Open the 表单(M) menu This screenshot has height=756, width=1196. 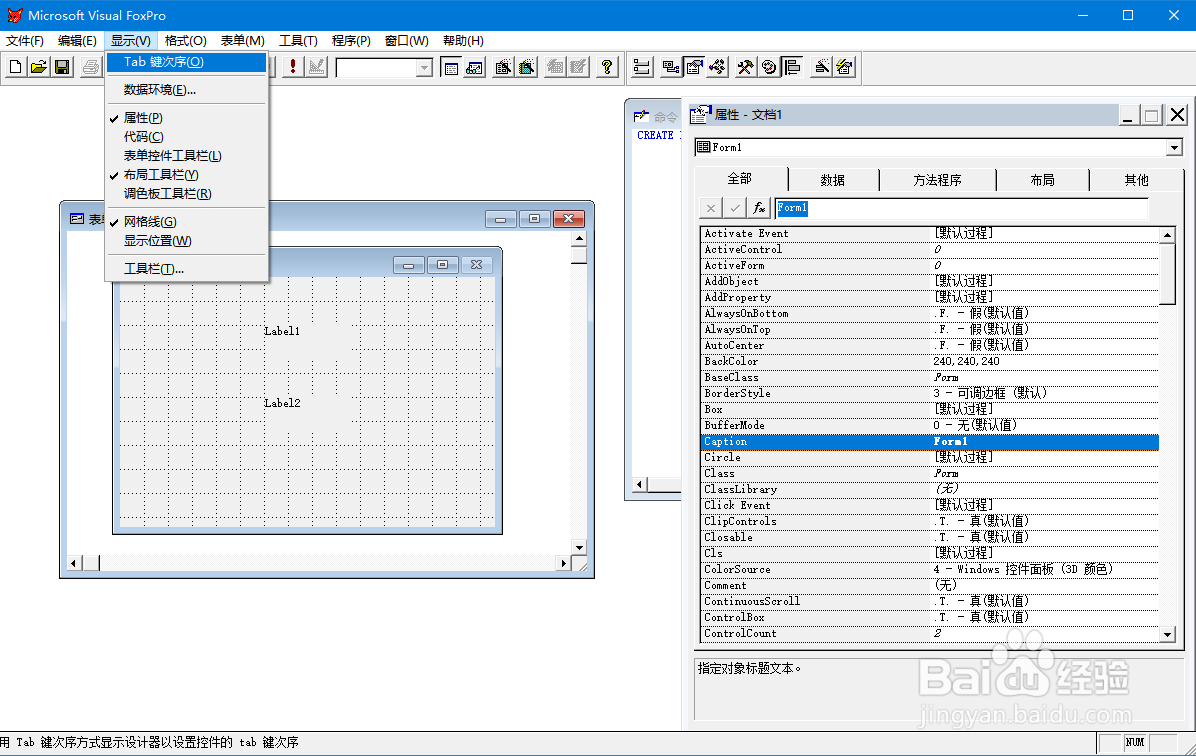pos(243,40)
